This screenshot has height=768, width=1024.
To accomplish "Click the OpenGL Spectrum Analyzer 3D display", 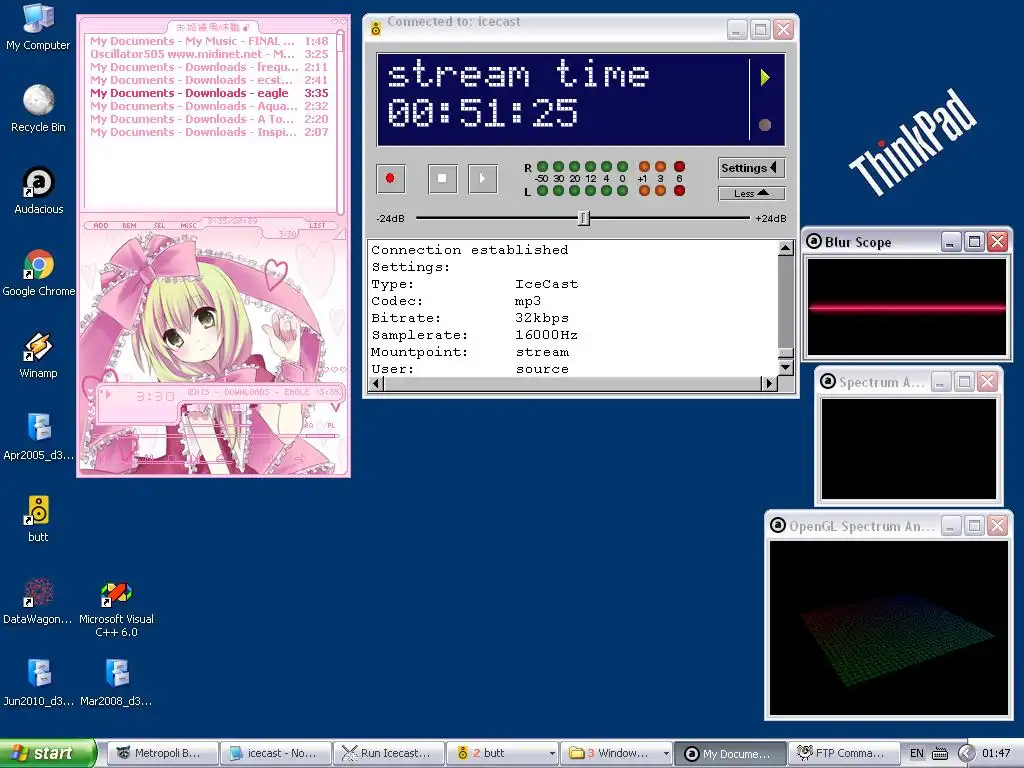I will [x=889, y=628].
